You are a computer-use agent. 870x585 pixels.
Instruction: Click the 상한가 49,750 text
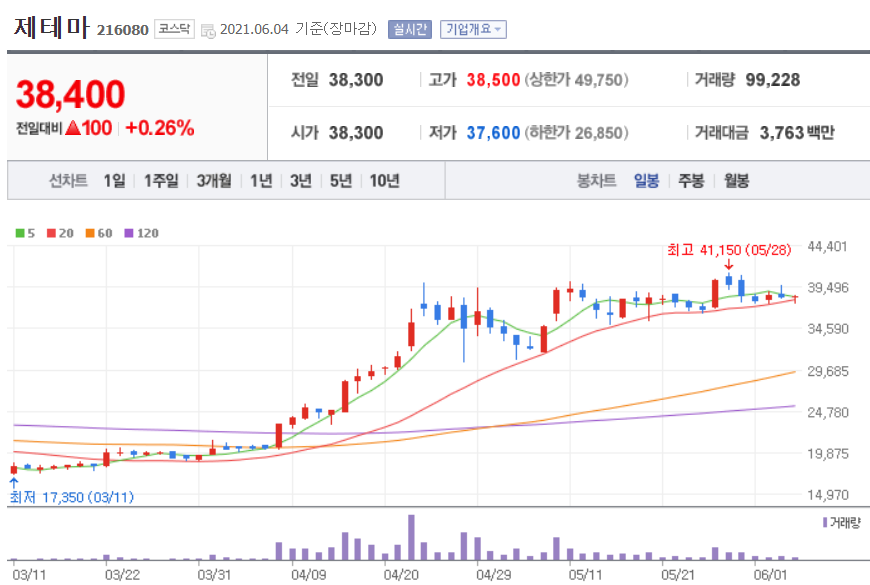point(576,80)
